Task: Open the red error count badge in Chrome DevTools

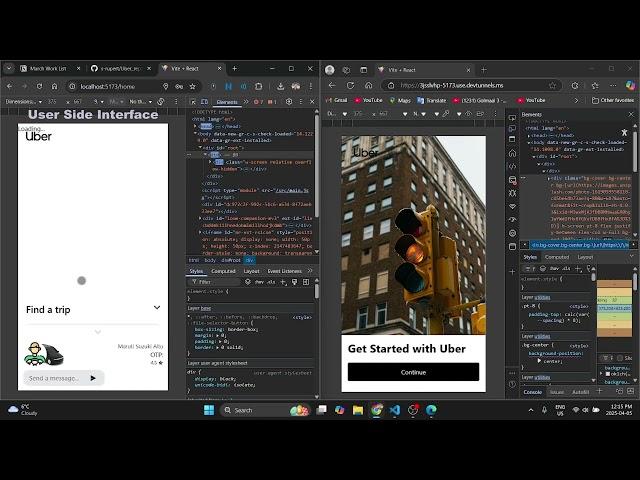Action: (258, 102)
